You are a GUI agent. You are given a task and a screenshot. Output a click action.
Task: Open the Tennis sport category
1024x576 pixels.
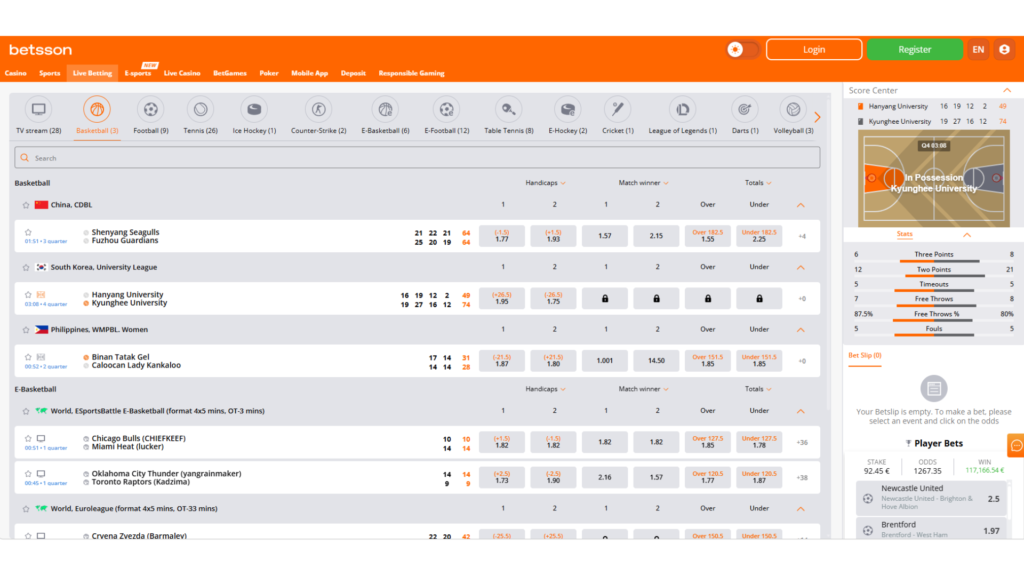pos(200,116)
